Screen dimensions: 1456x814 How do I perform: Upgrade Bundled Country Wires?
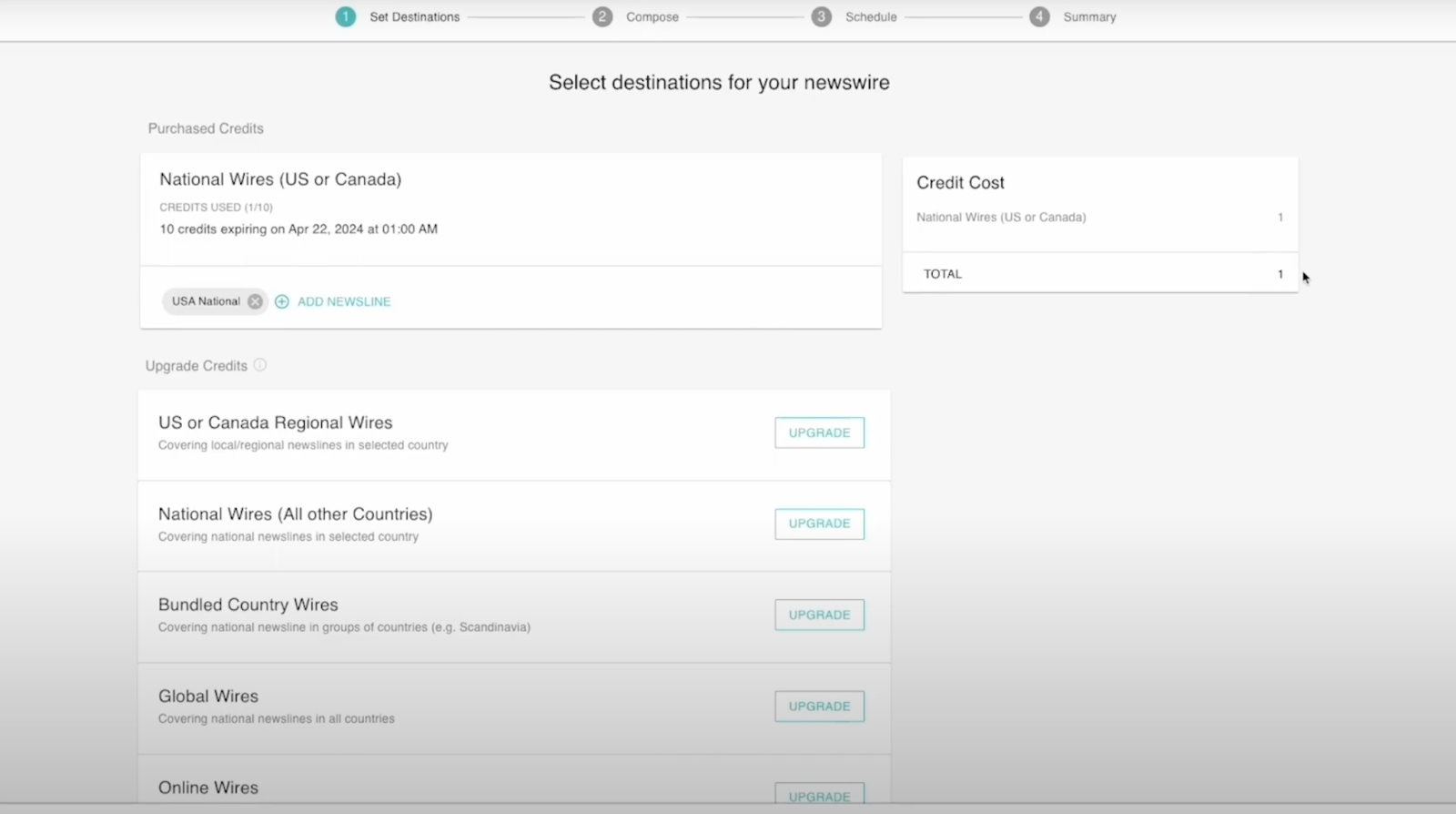click(819, 615)
